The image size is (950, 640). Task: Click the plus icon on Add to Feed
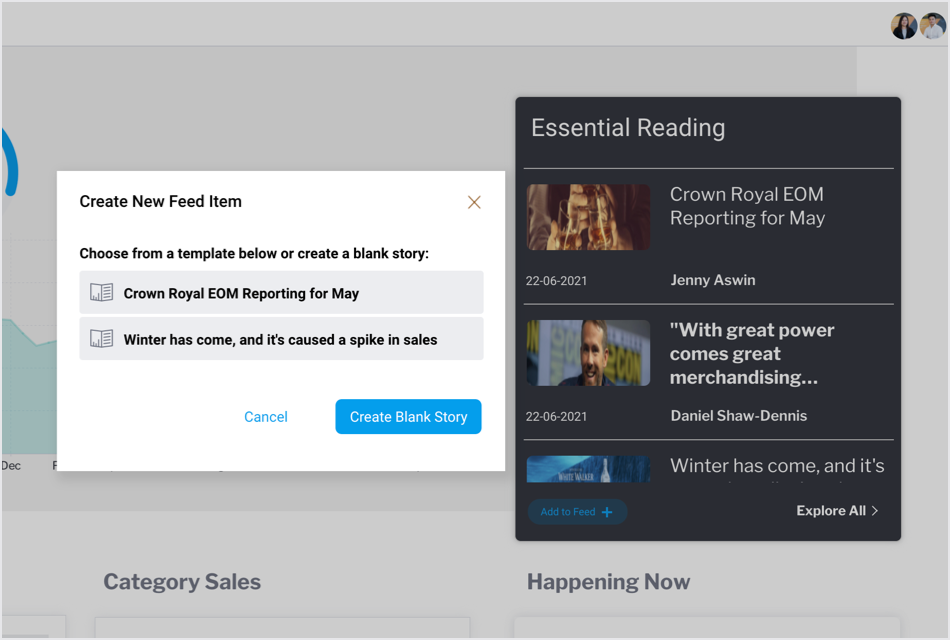coord(606,511)
